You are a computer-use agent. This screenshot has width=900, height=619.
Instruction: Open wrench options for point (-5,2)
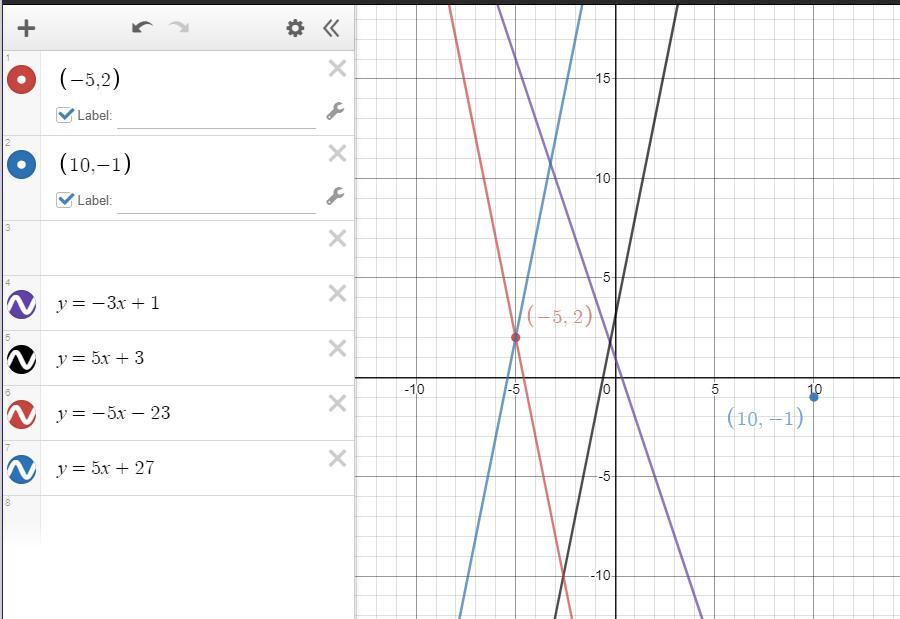[335, 111]
